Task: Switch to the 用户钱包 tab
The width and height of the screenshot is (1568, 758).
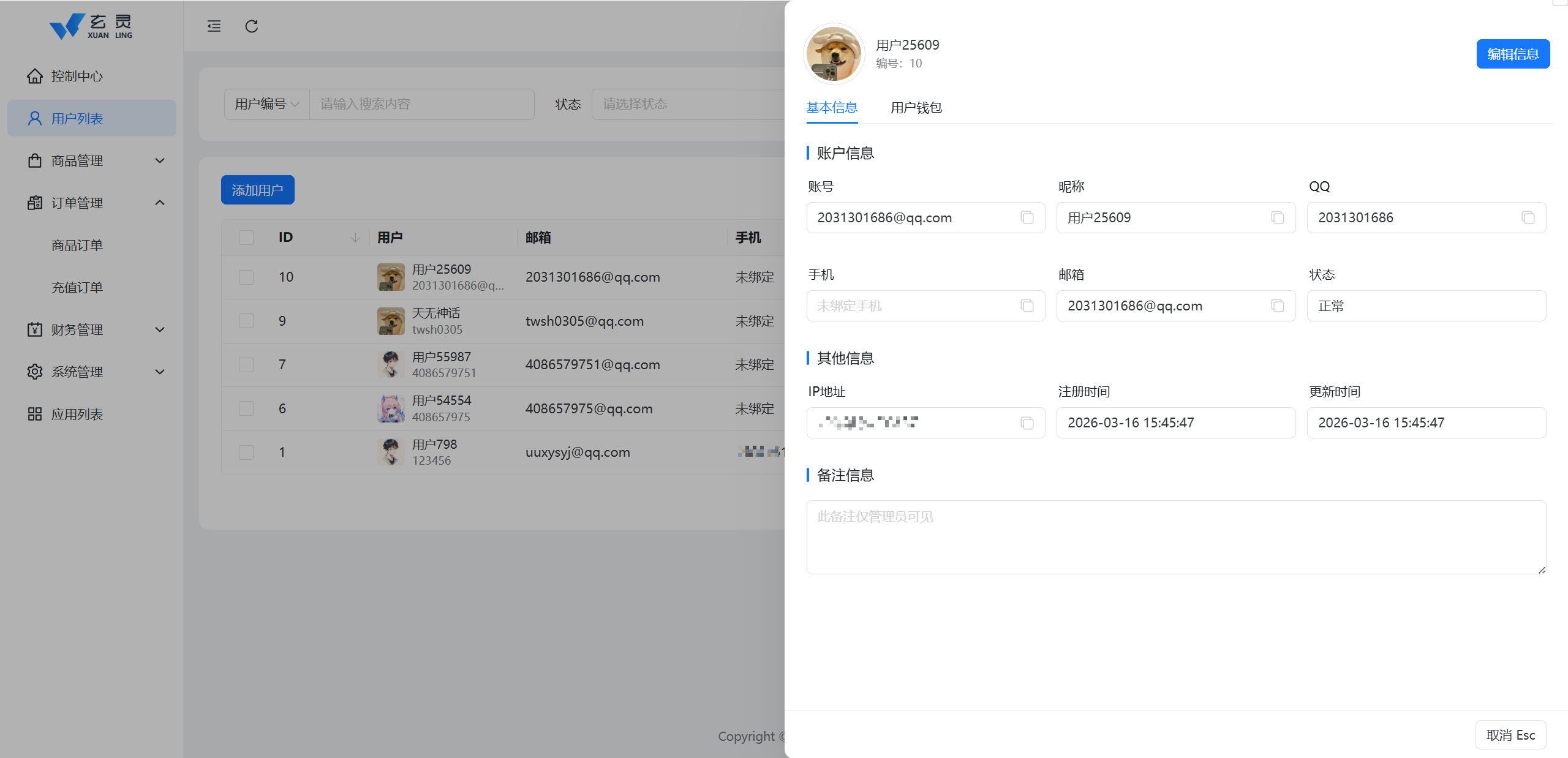Action: (916, 108)
